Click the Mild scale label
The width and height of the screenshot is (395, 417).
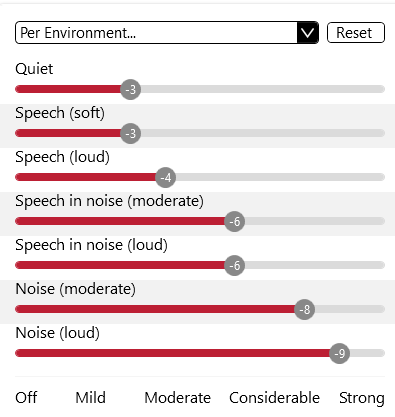click(x=91, y=398)
